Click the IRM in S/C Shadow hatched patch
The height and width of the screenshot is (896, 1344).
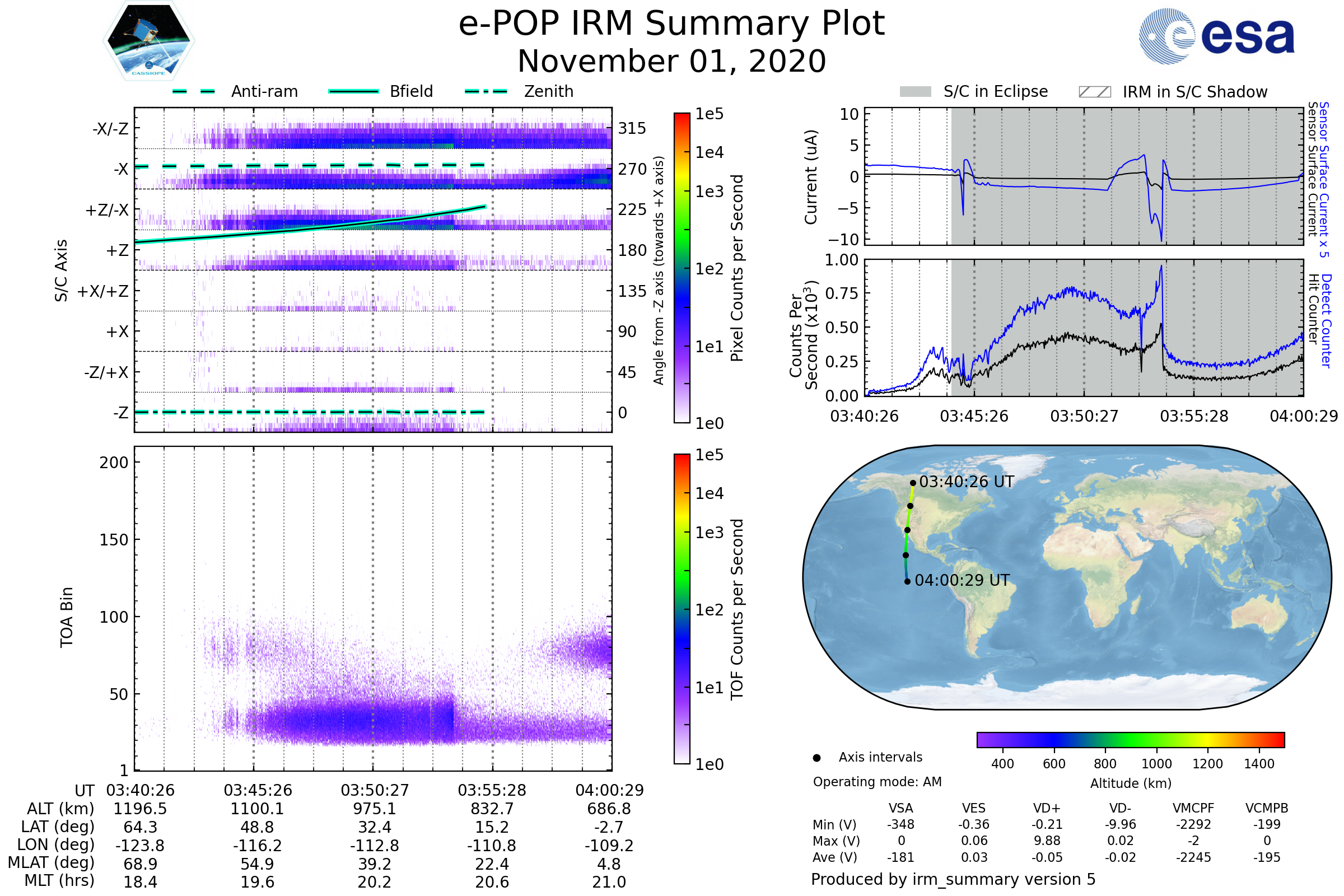coord(1095,92)
